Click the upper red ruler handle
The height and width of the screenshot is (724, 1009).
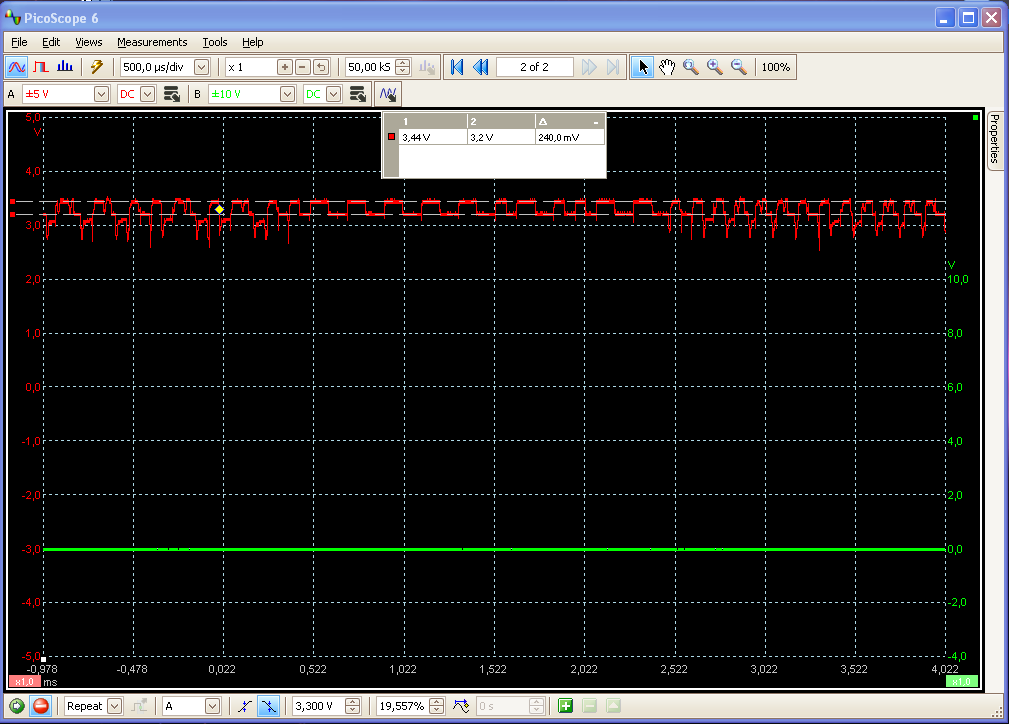tap(12, 202)
